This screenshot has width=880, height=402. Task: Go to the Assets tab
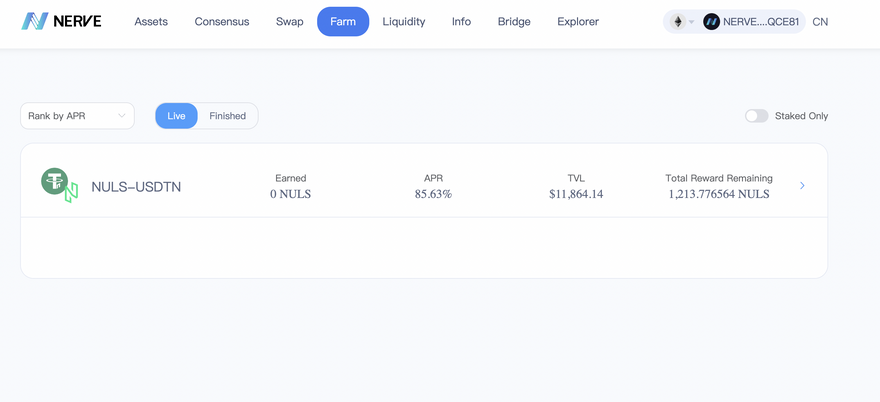[x=151, y=22]
